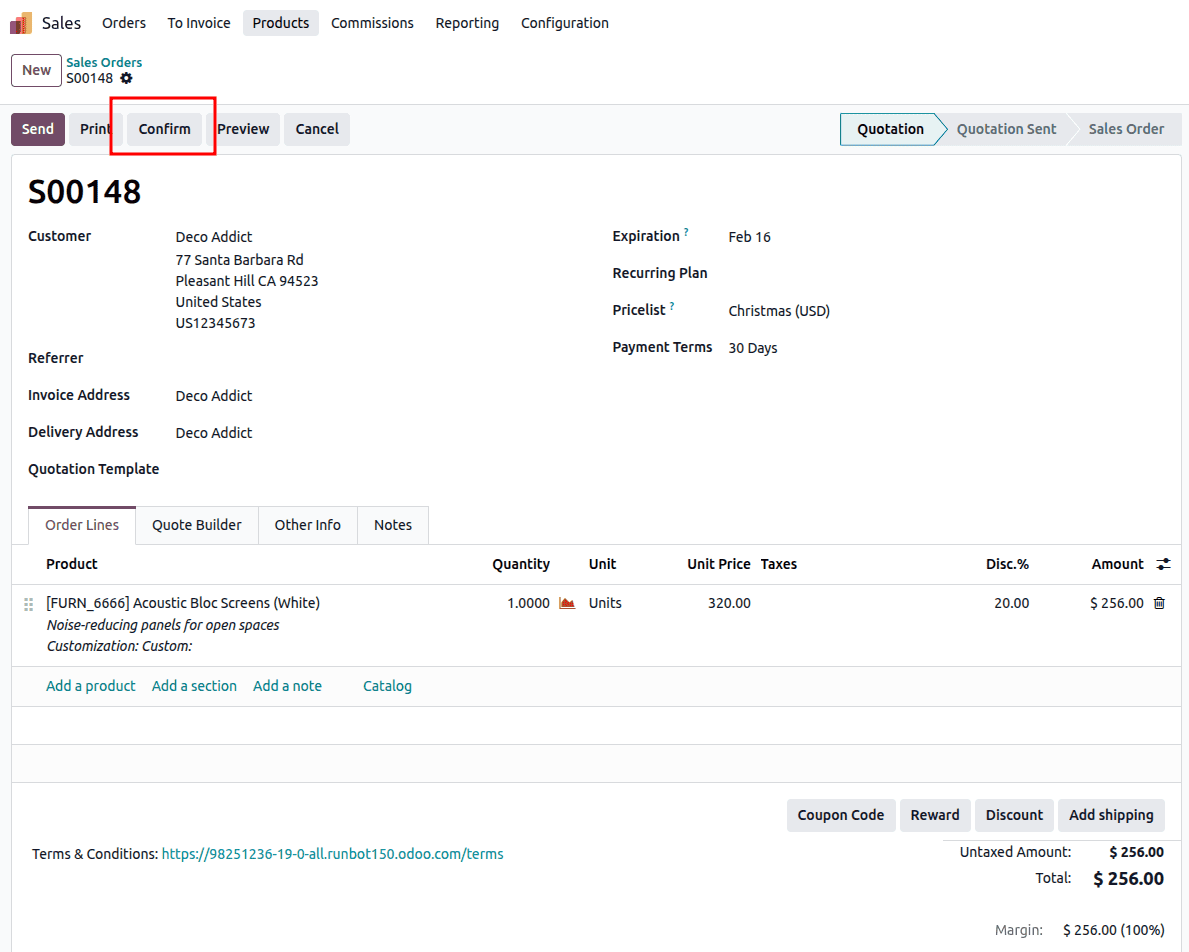The image size is (1189, 952).
Task: Open the Terms & Conditions link
Action: pyautogui.click(x=332, y=853)
